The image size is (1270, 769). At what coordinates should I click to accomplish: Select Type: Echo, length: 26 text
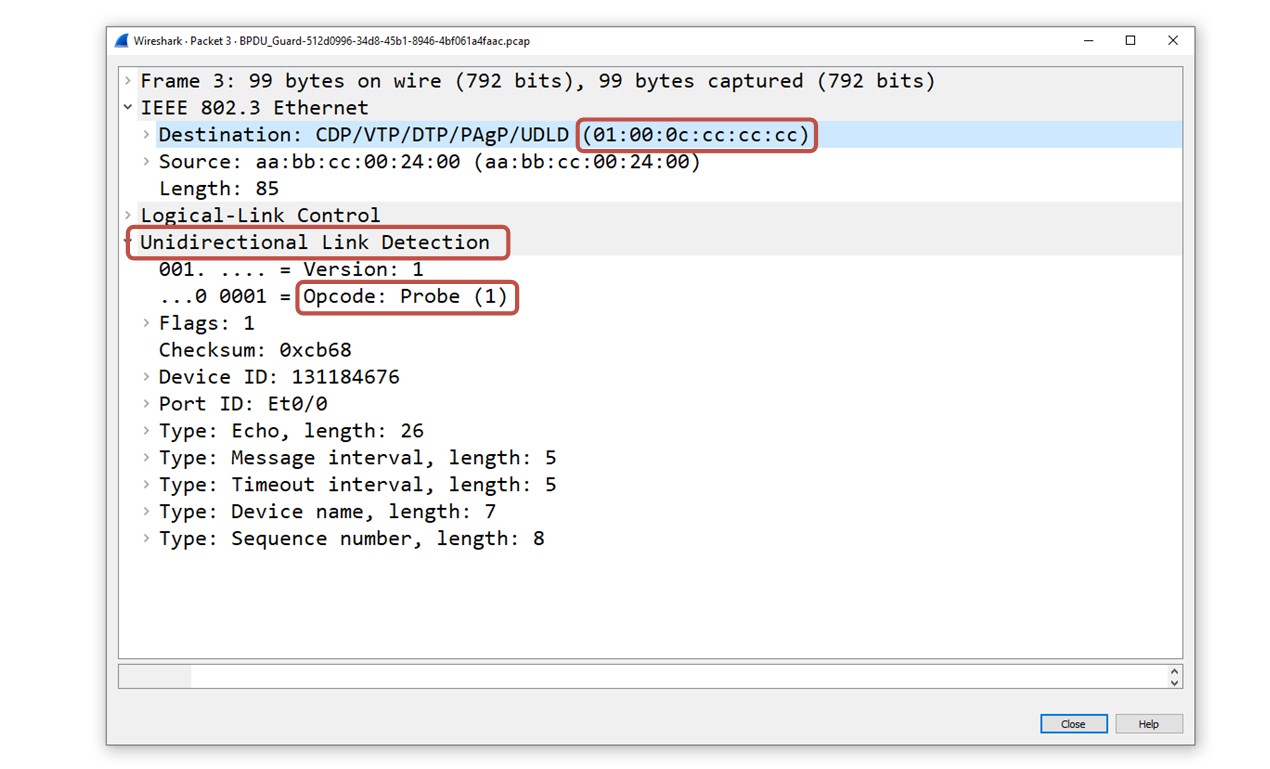pyautogui.click(x=291, y=431)
